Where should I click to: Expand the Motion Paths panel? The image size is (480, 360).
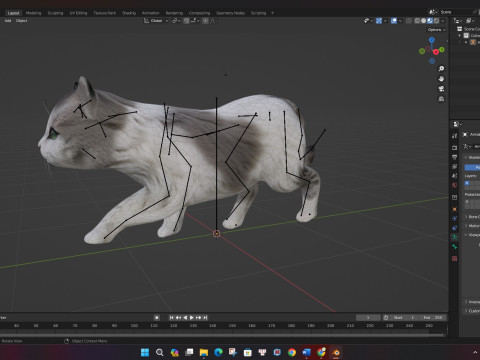tap(472, 226)
